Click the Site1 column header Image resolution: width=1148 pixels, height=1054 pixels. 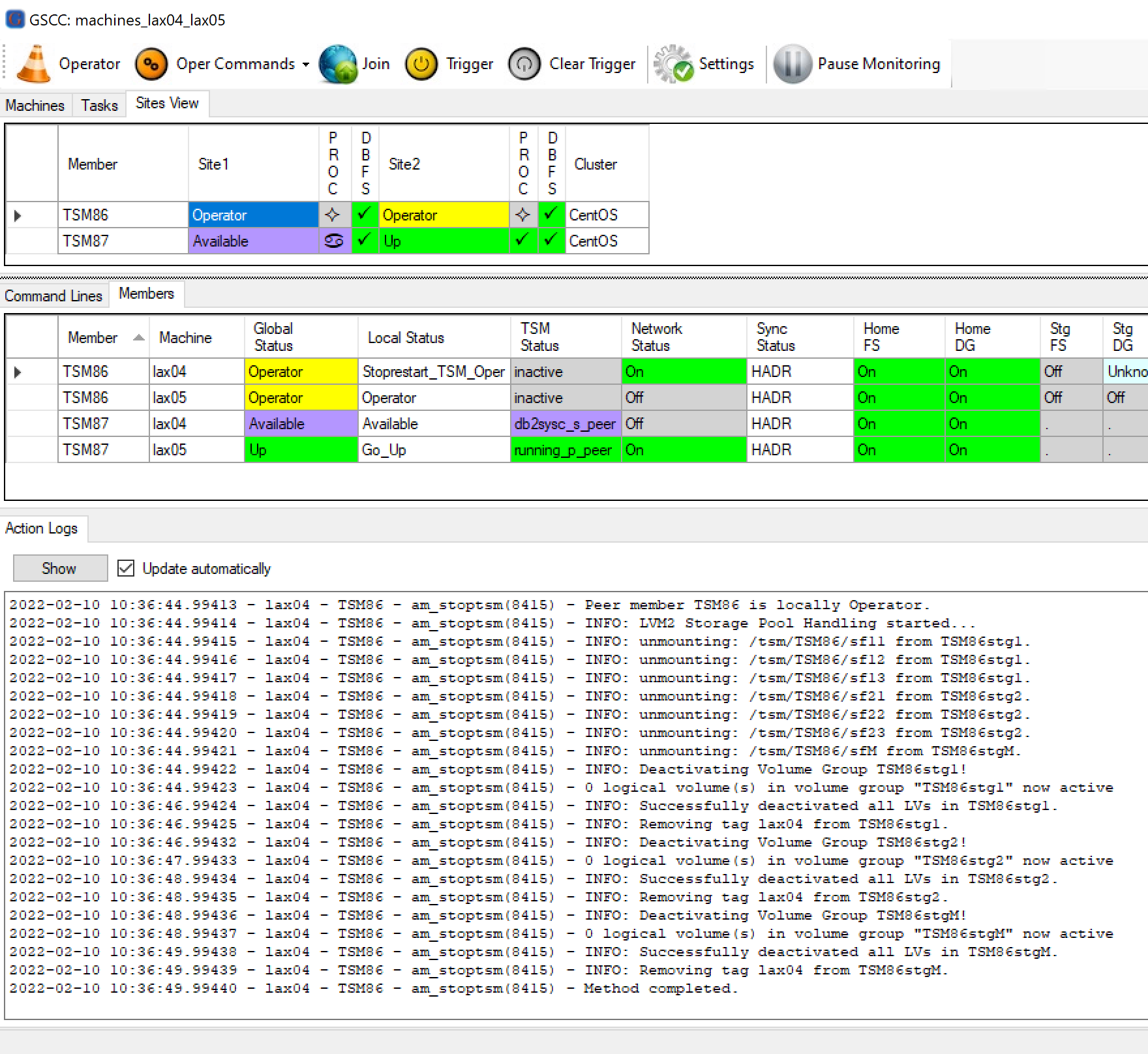coord(253,164)
